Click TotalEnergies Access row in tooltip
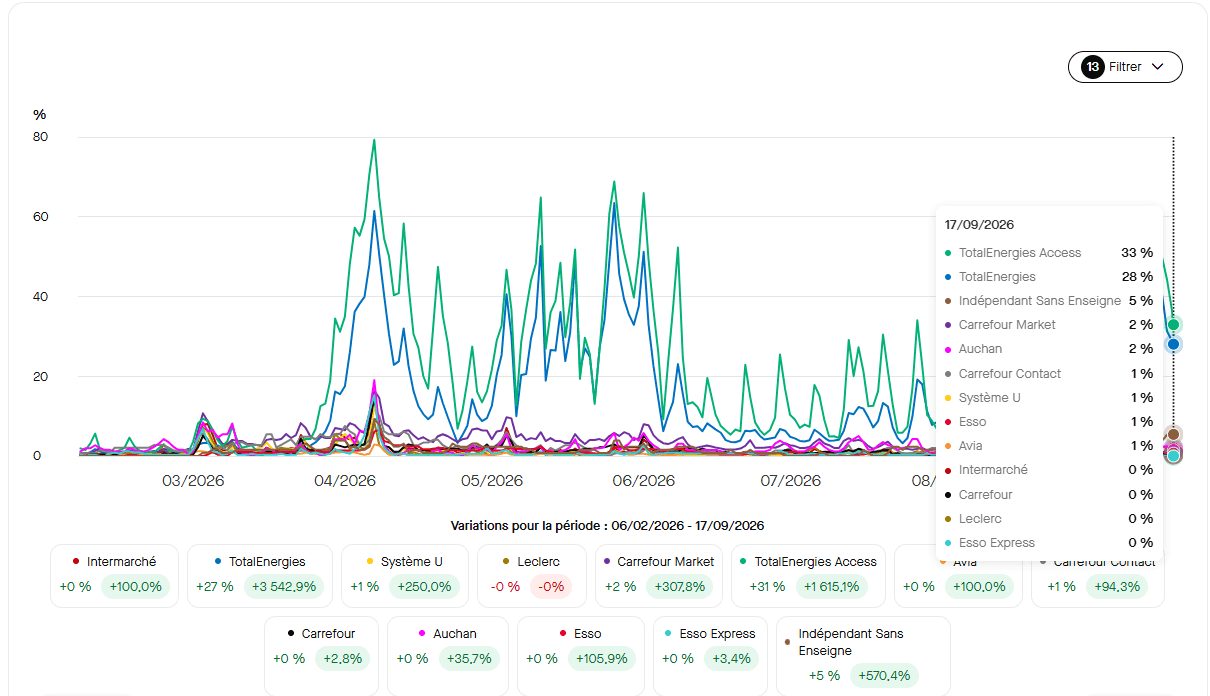The image size is (1210, 696). click(1049, 253)
